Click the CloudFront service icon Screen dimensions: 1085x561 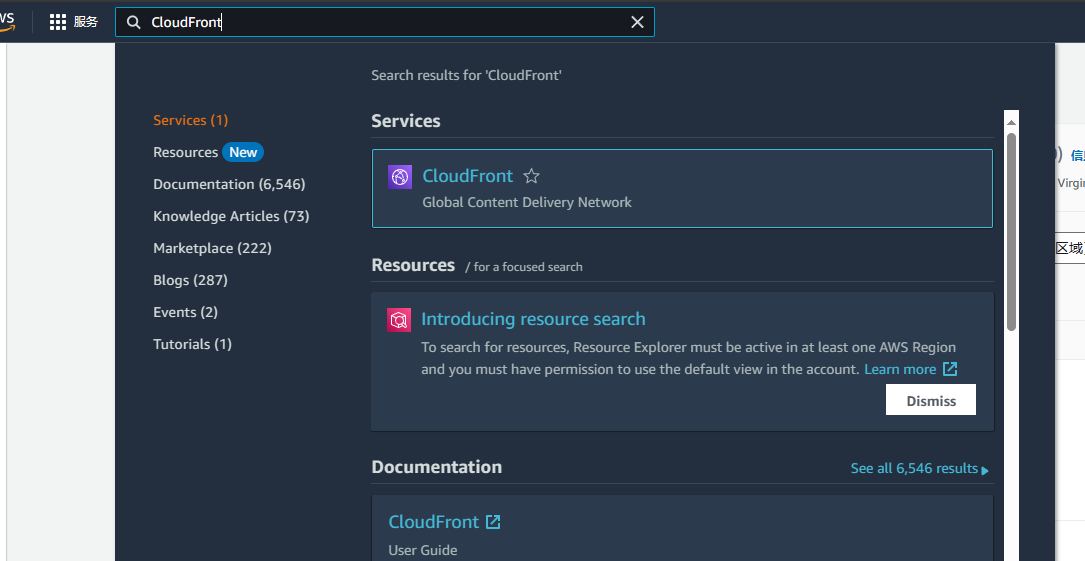(400, 177)
